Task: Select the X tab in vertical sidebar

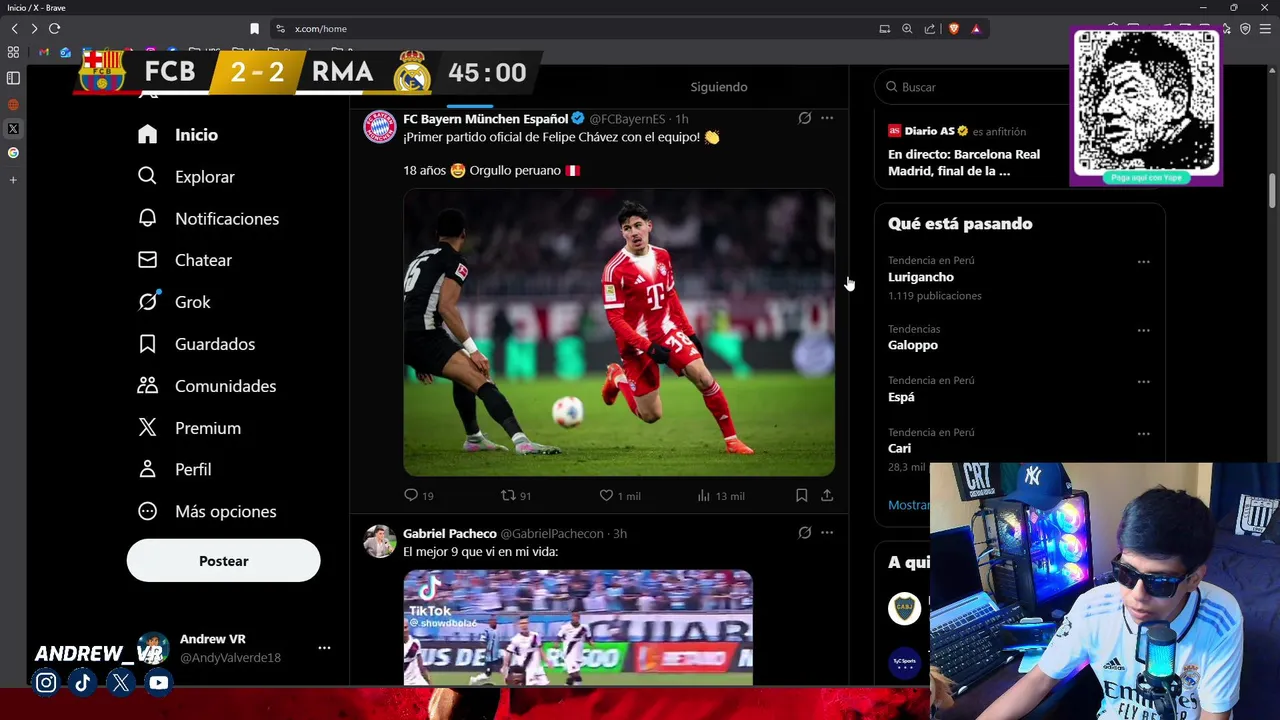Action: tap(13, 129)
